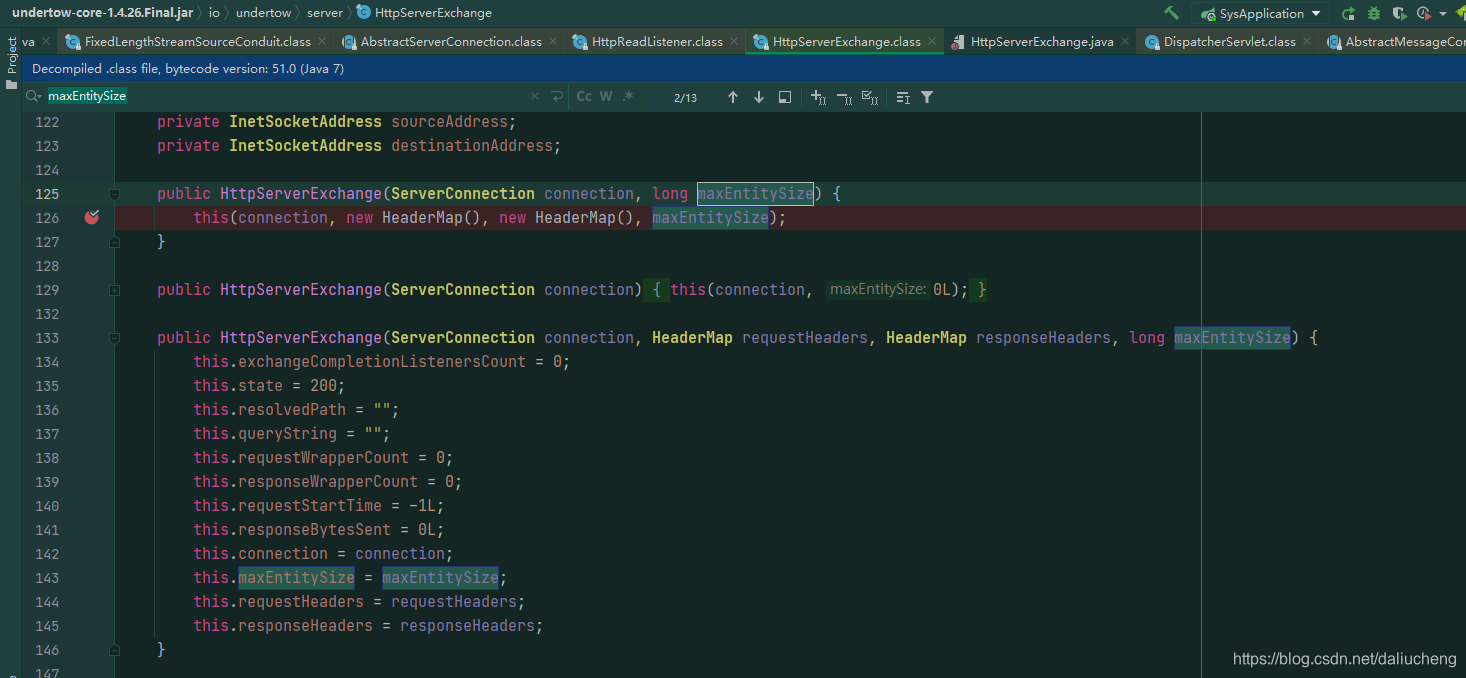
Task: Close the DispatcherServlet.class tab
Action: pyautogui.click(x=1308, y=42)
